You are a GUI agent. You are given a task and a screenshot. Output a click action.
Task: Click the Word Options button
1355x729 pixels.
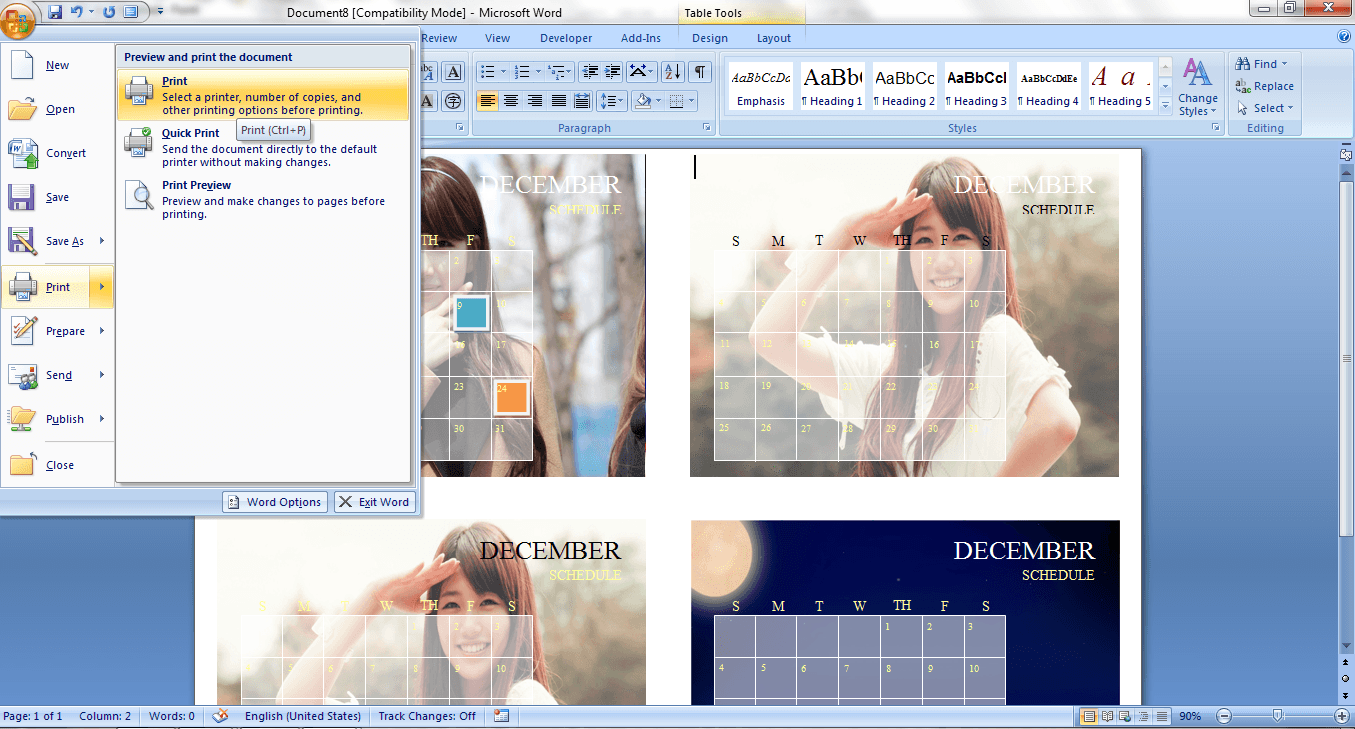[x=274, y=502]
